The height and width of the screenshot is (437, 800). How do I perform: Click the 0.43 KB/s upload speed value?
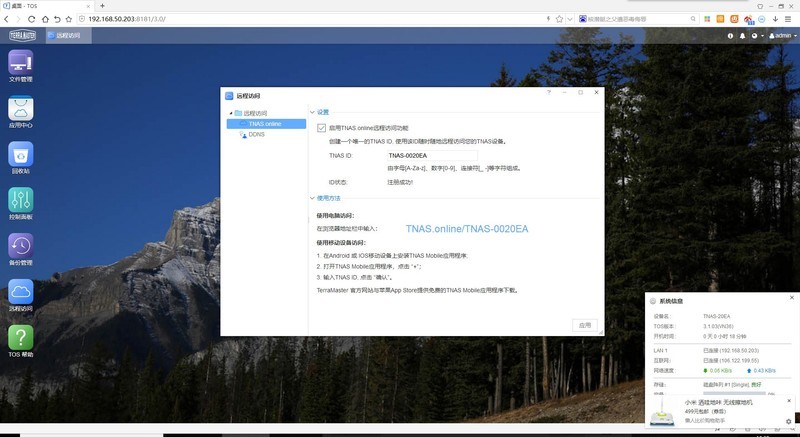click(x=764, y=370)
